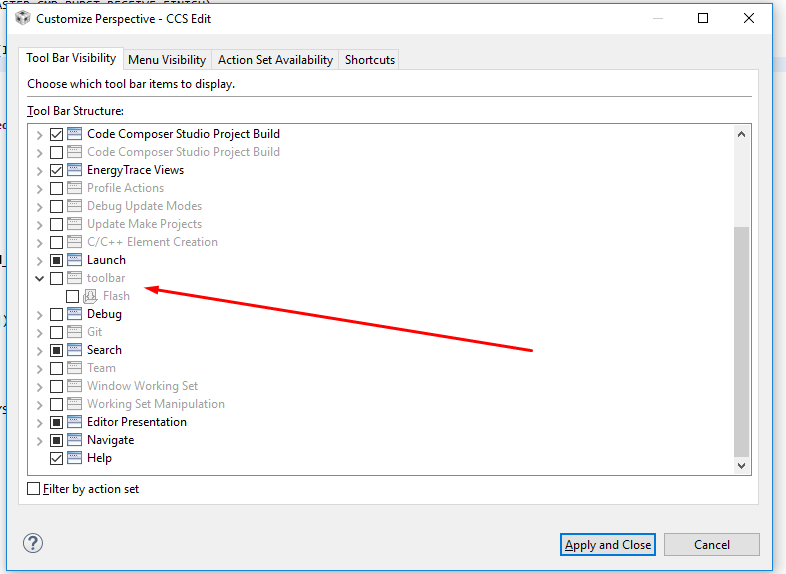Click the Flash item icon
The width and height of the screenshot is (786, 574).
[x=90, y=296]
